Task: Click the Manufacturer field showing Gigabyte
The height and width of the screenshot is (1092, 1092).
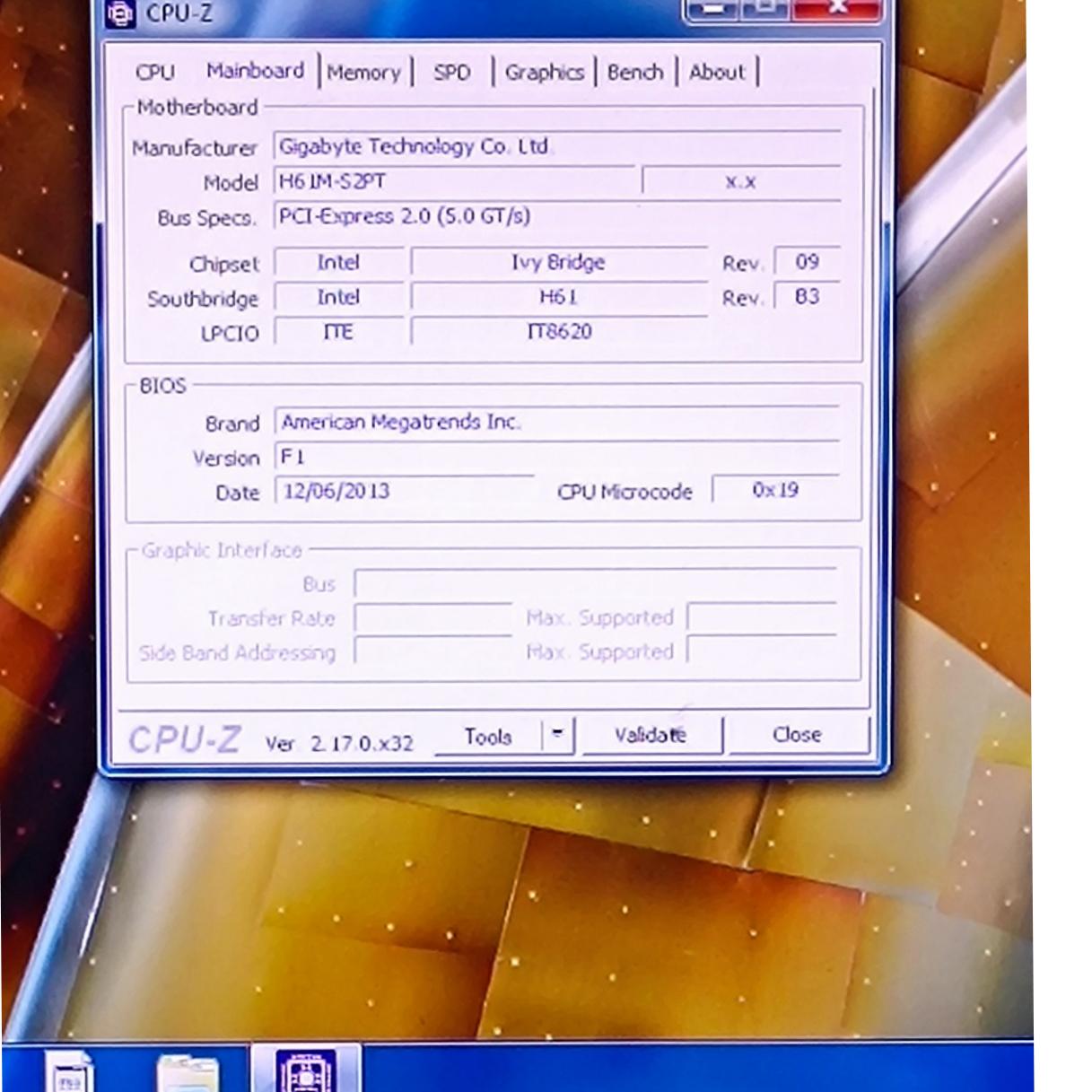Action: click(556, 146)
